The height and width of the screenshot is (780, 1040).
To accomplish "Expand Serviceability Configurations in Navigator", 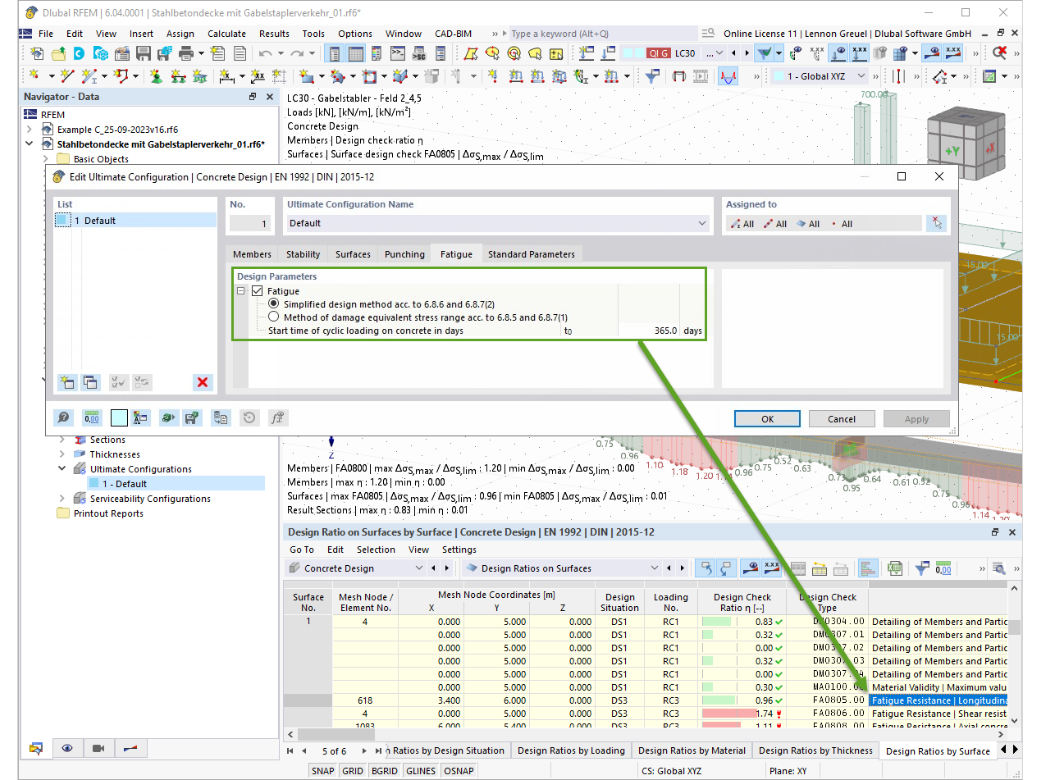I will point(62,499).
